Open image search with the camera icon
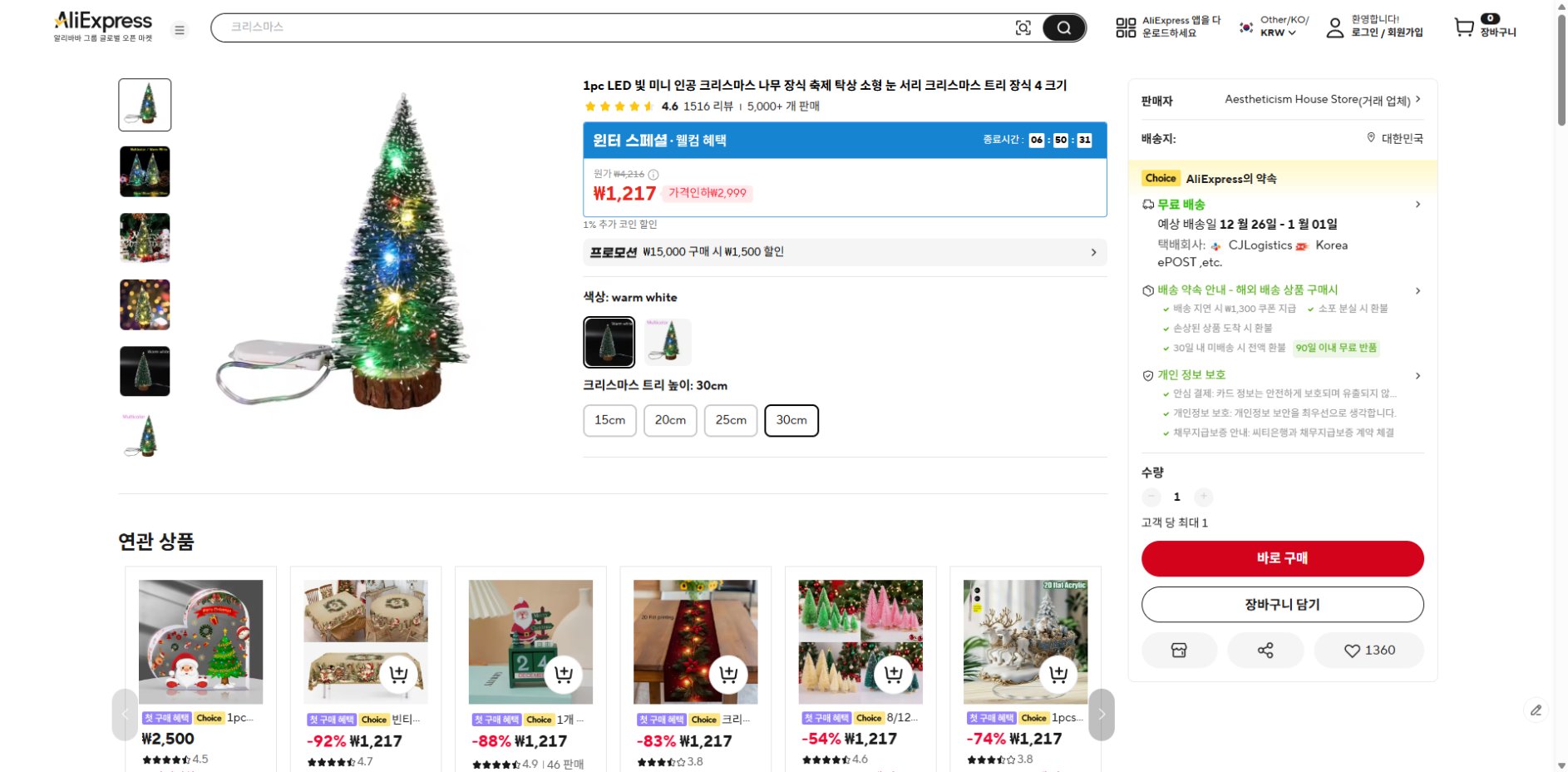 pos(1023,27)
